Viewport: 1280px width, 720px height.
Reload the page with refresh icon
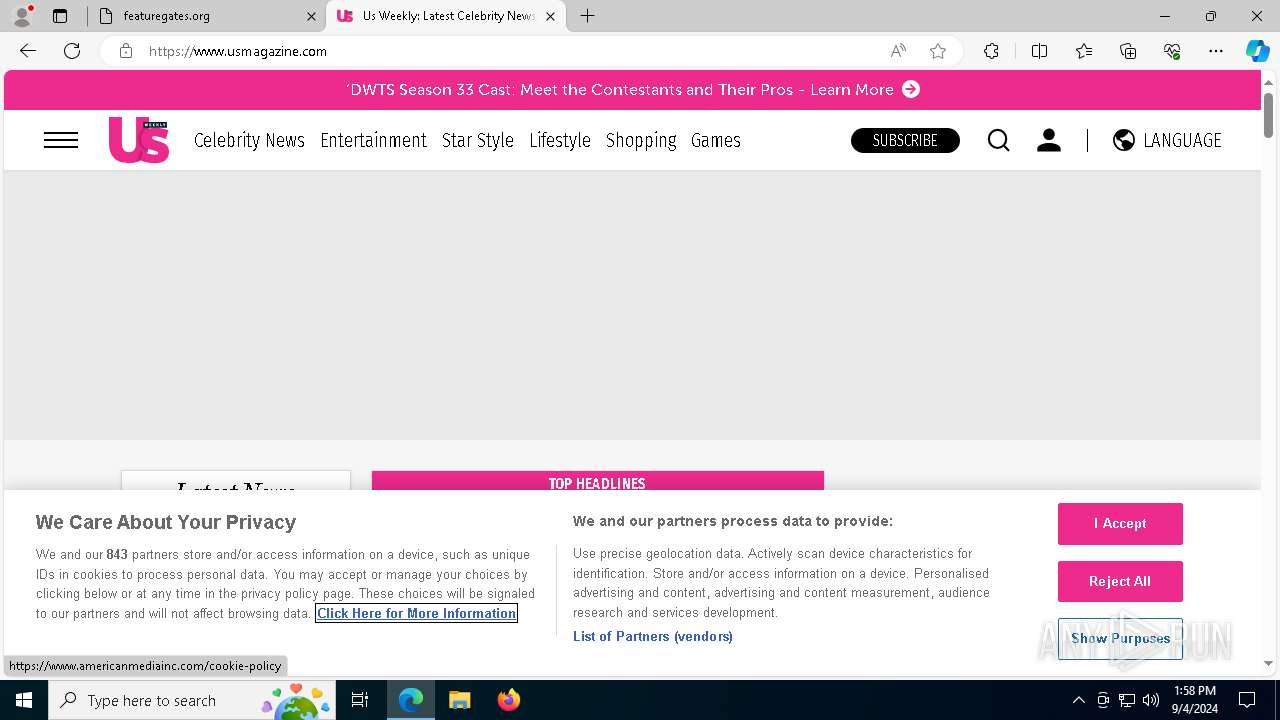(72, 51)
